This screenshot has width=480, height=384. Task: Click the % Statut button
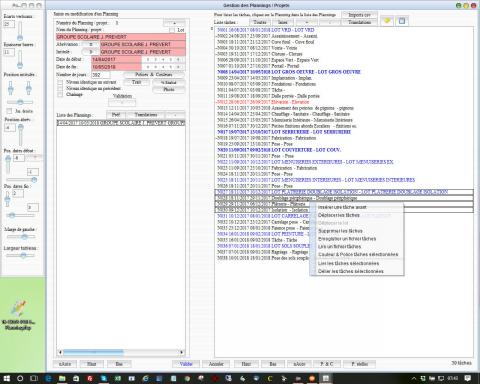coord(169,82)
